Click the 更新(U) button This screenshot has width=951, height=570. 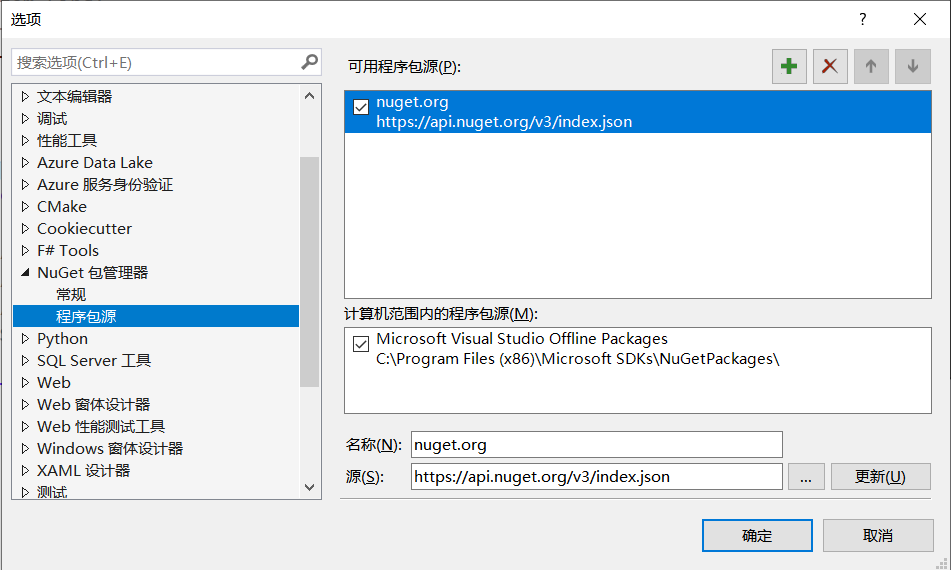880,477
